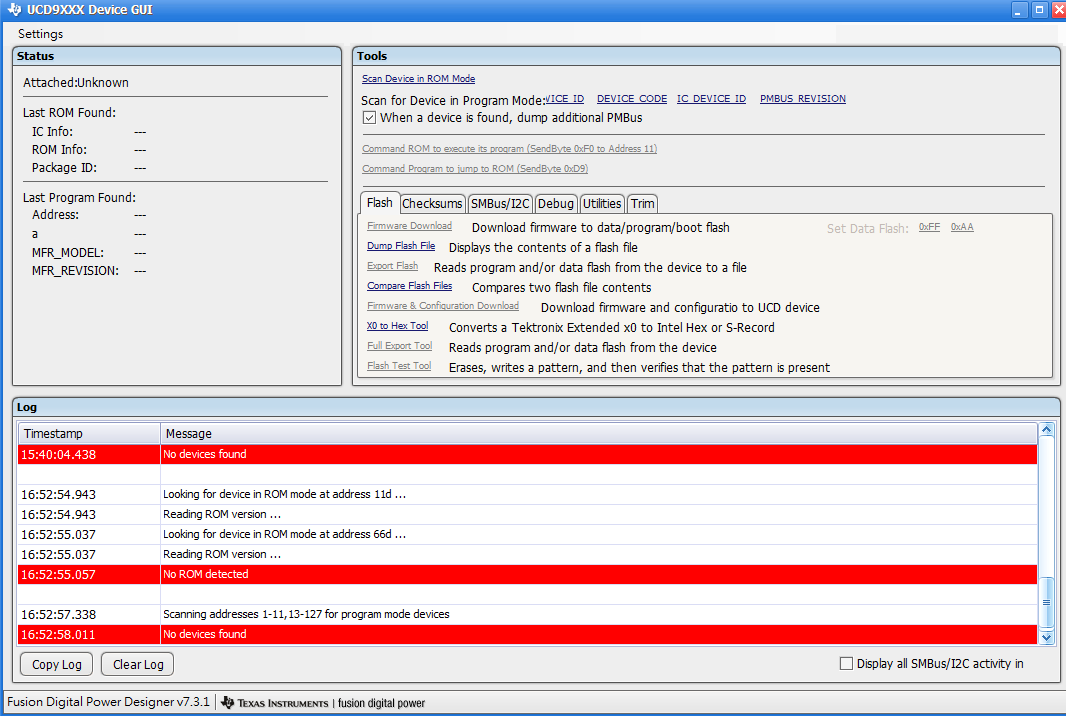Click Command Program to jump to ROM link
The image size is (1066, 716).
(475, 169)
